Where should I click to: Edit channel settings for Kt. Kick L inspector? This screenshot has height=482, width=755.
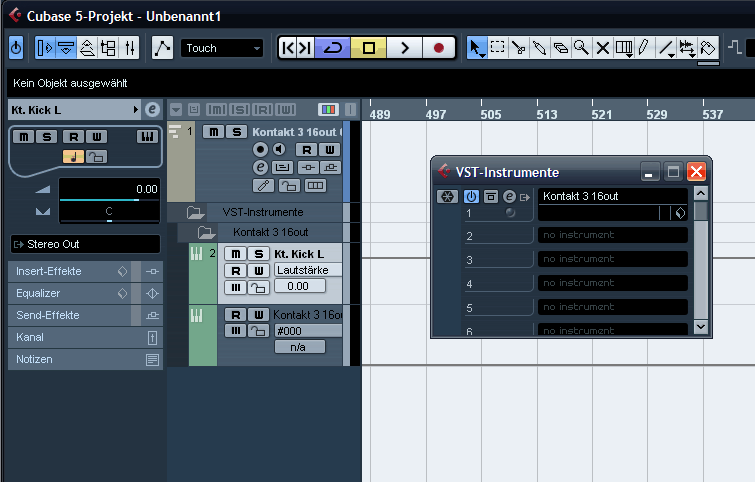tap(152, 110)
